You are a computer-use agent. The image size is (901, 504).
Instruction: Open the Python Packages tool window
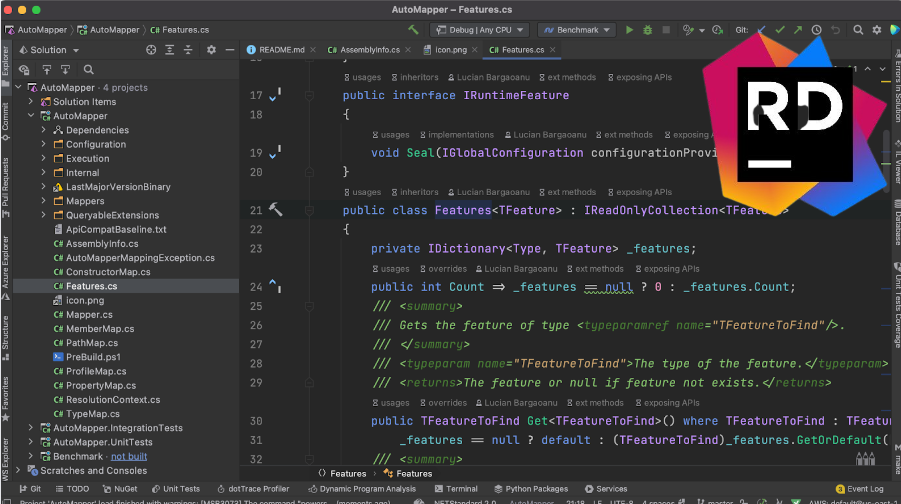click(x=531, y=489)
